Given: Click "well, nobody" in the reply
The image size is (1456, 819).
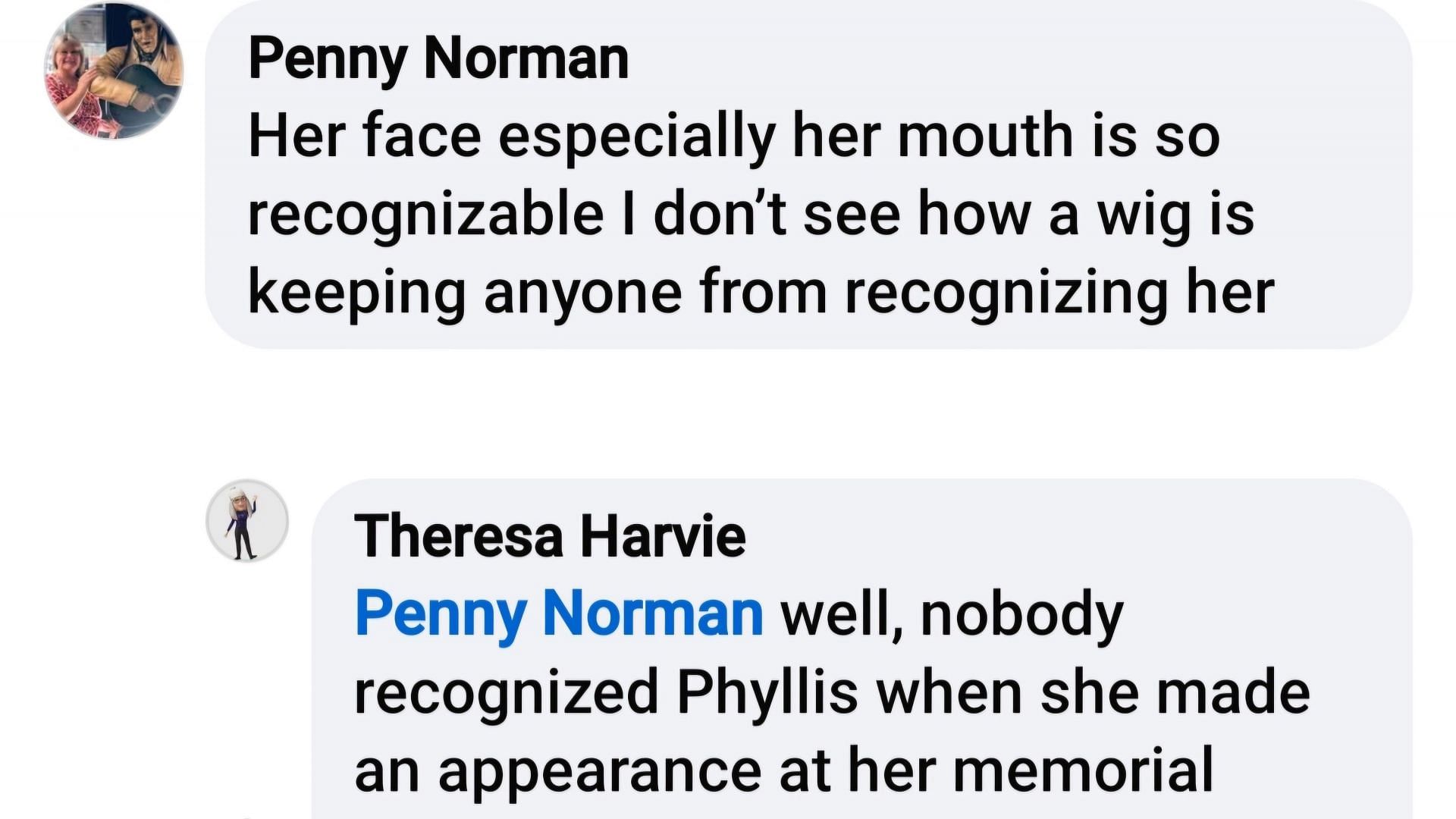Looking at the screenshot, I should click(x=952, y=613).
